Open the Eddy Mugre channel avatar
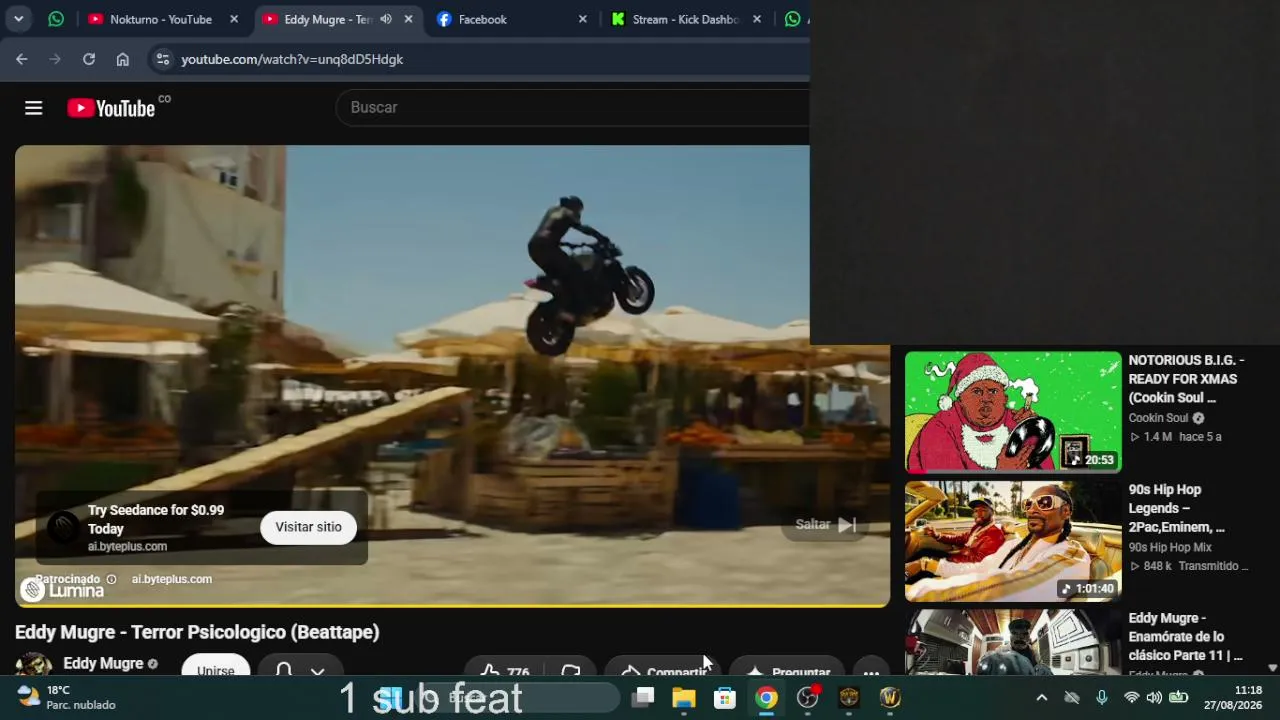This screenshot has height=720, width=1280. pyautogui.click(x=33, y=664)
